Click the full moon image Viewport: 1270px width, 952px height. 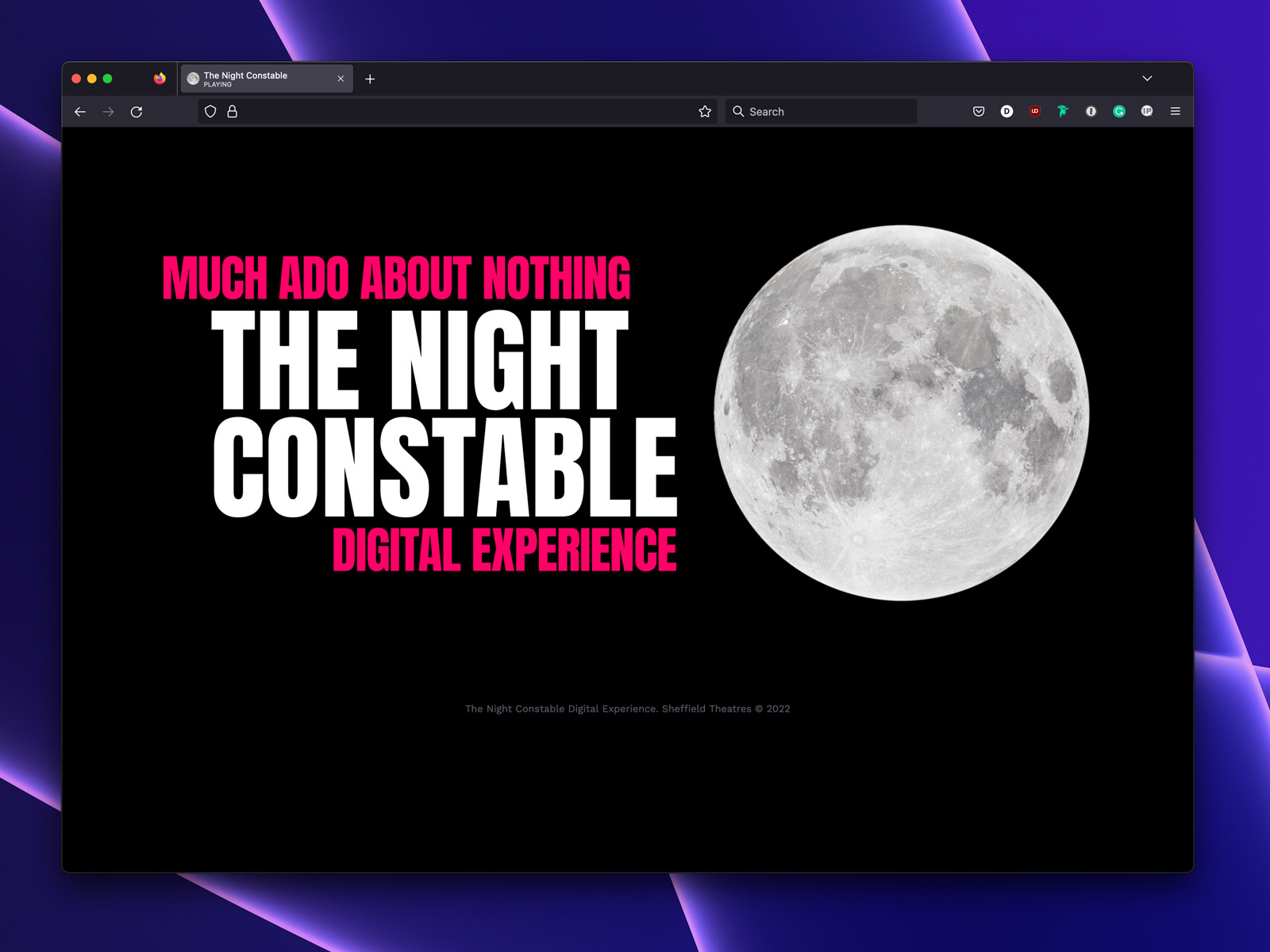pyautogui.click(x=902, y=413)
